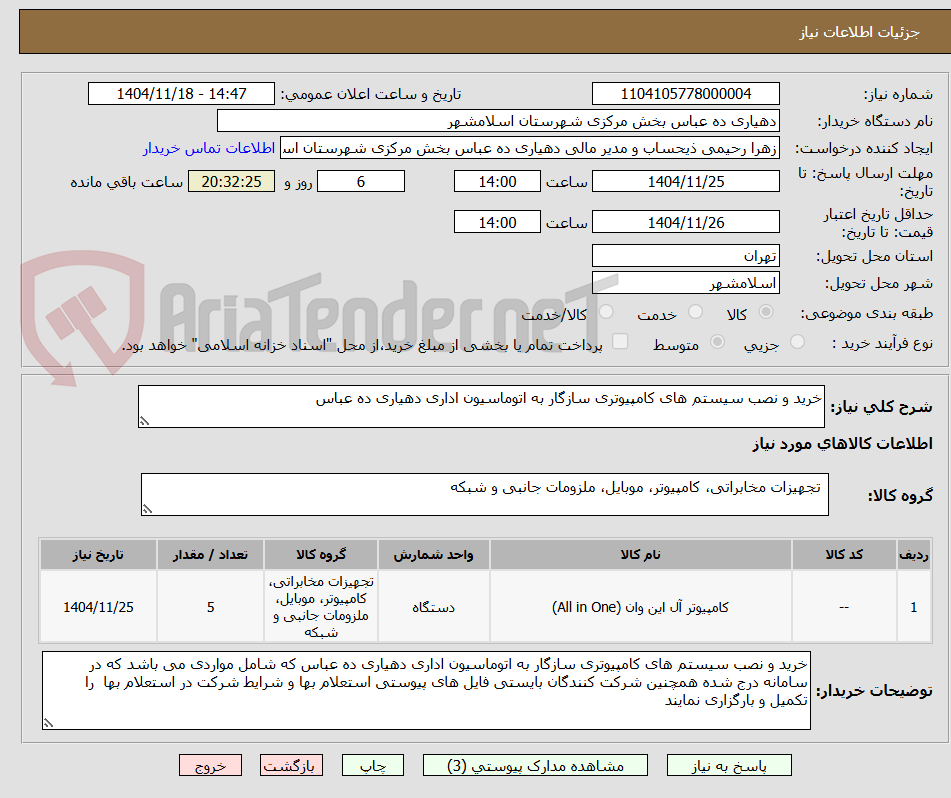The width and height of the screenshot is (951, 798).
Task: Select the متوسط purchase type radio
Action: (717, 342)
